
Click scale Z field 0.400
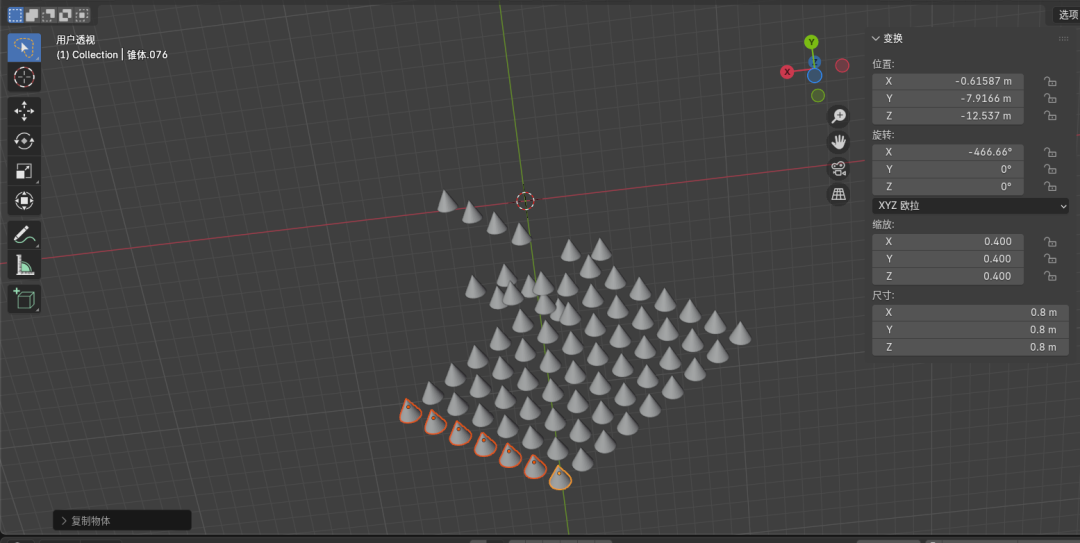pos(948,276)
